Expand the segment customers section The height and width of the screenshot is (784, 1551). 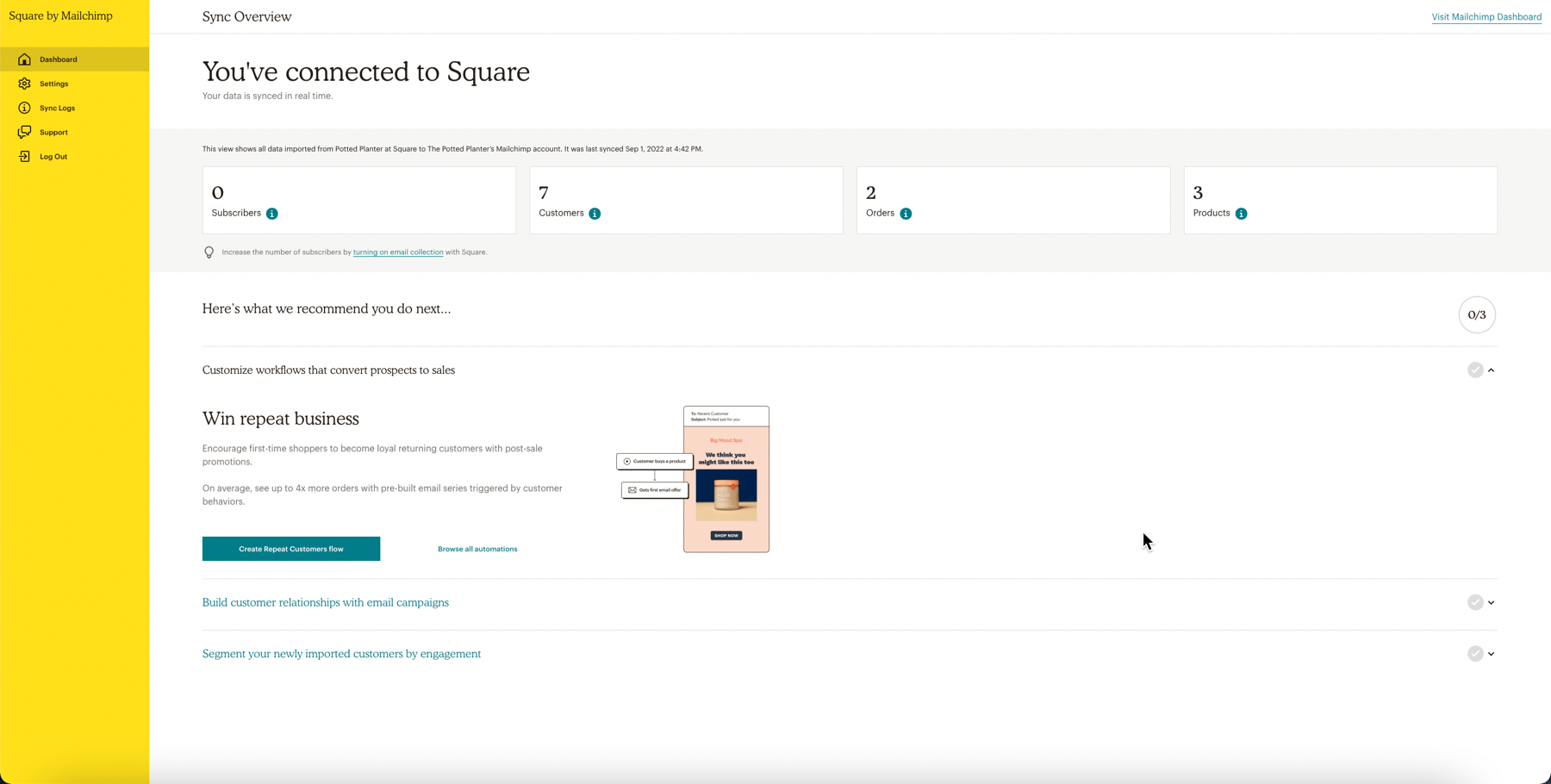(1491, 653)
